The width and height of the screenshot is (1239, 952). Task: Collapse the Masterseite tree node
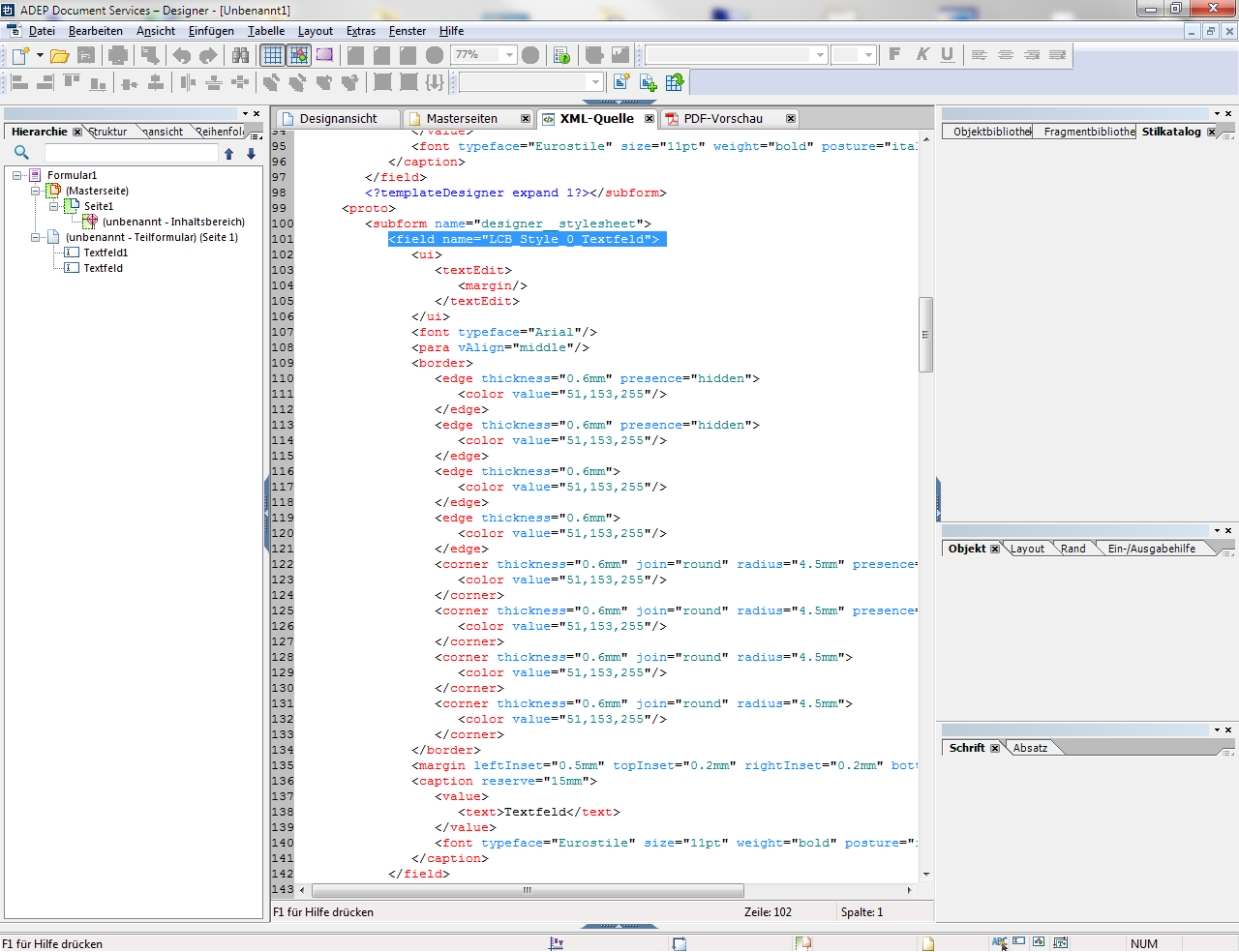(x=36, y=191)
